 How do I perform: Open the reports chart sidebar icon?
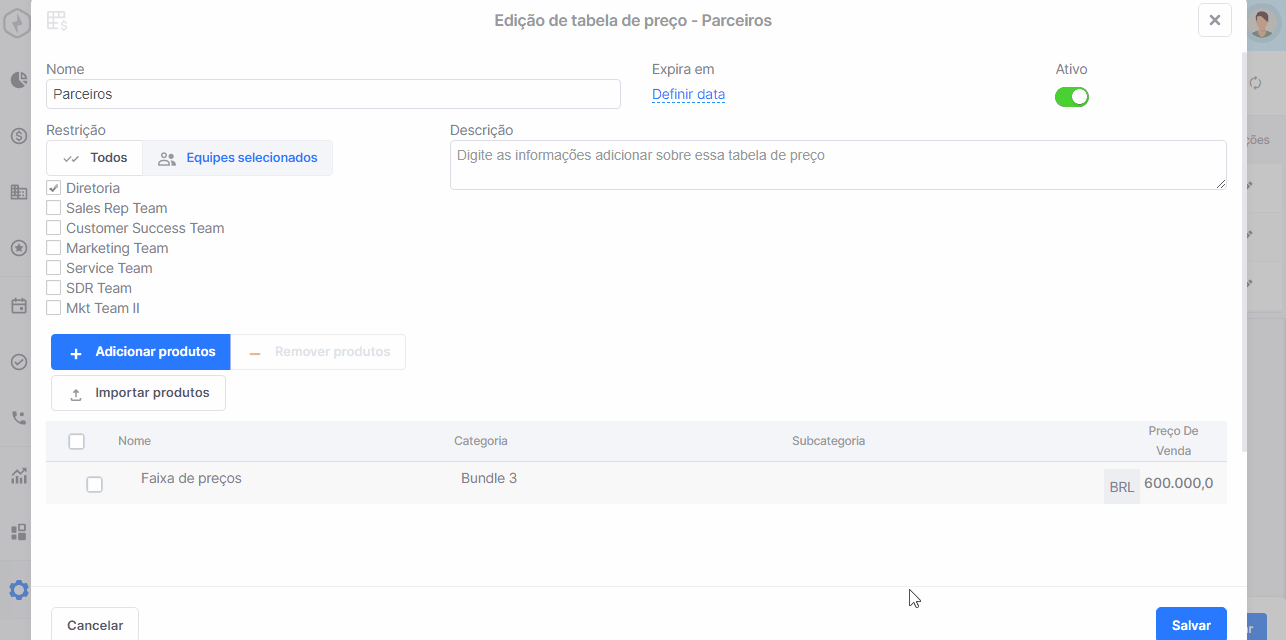[18, 476]
